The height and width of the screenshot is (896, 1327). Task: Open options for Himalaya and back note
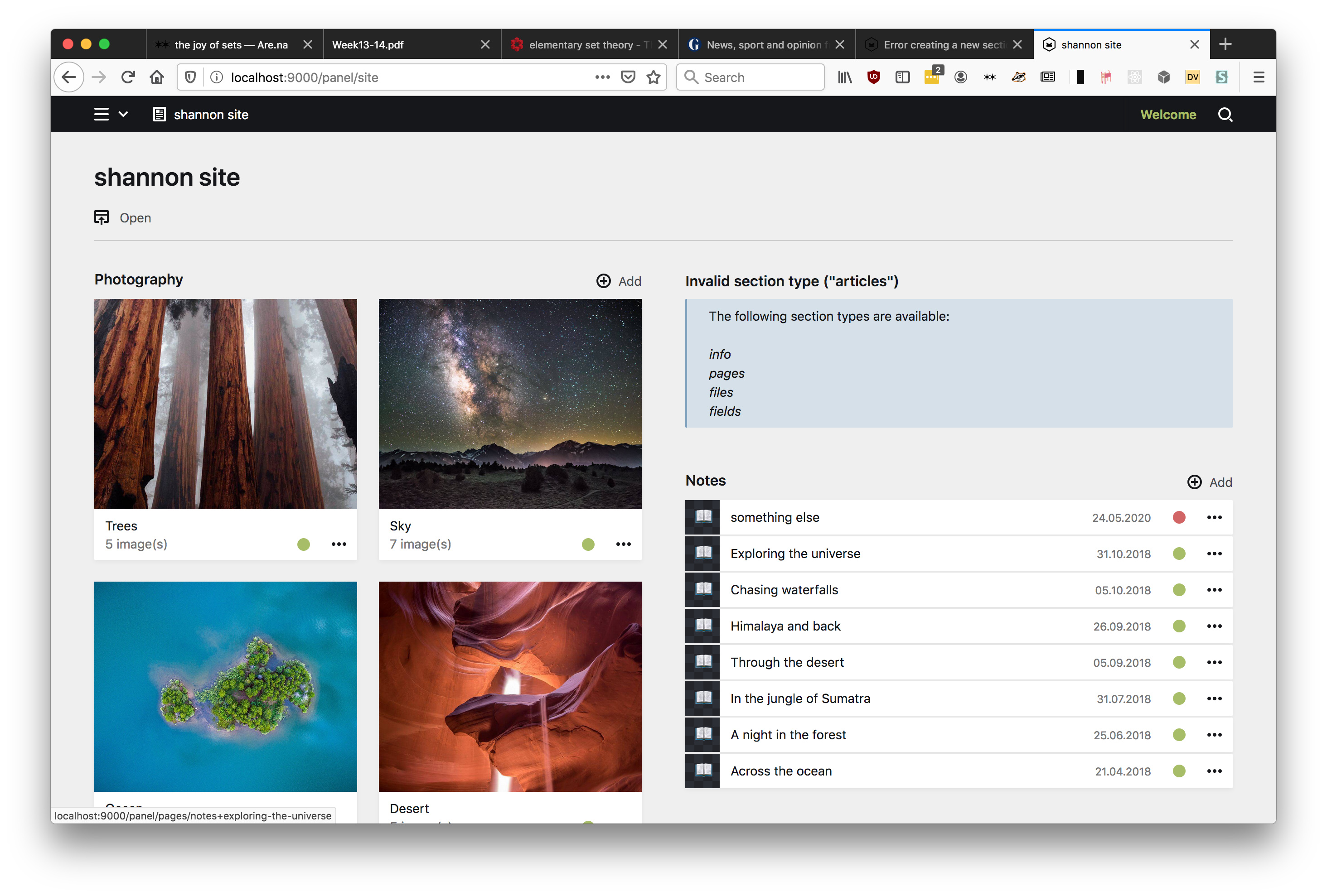(1215, 626)
